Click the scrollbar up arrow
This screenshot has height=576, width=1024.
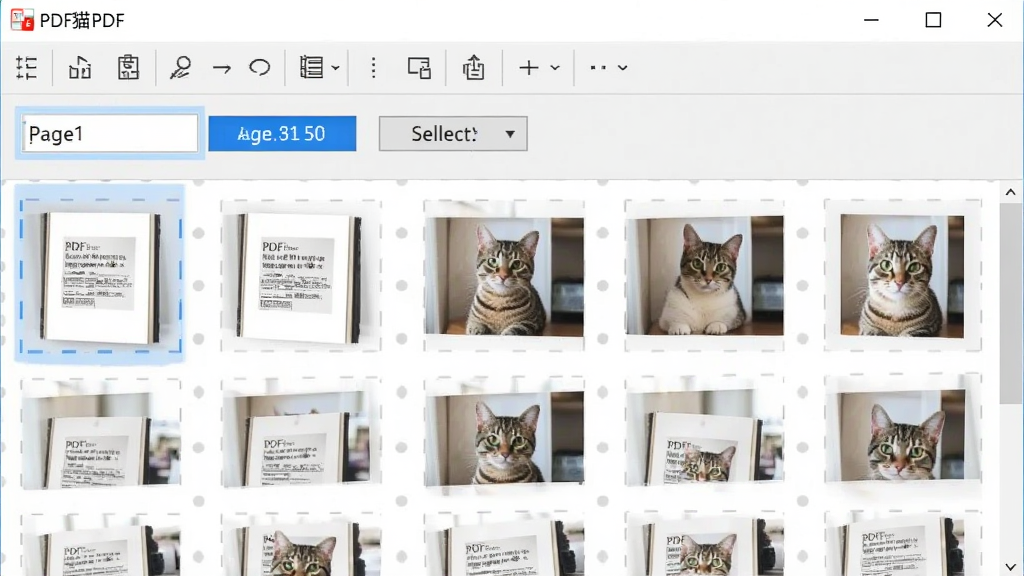pyautogui.click(x=1010, y=192)
